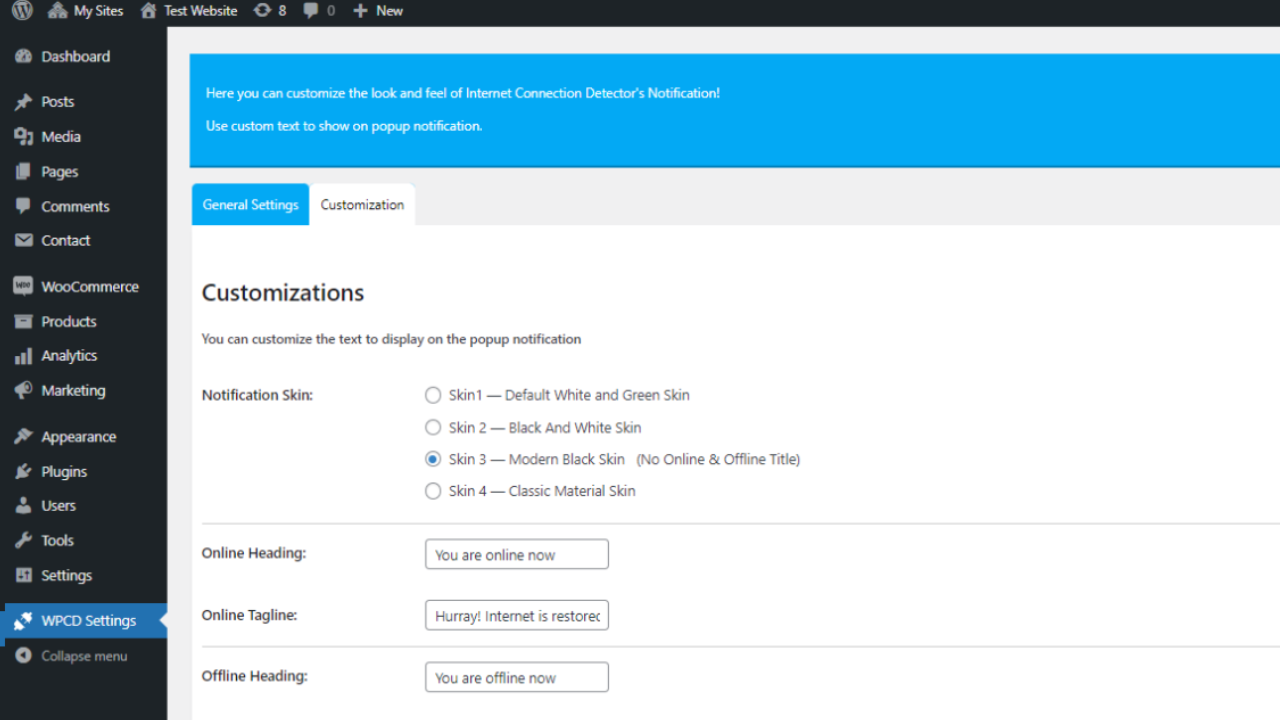Click the Online Heading label
1280x720 pixels.
253,553
